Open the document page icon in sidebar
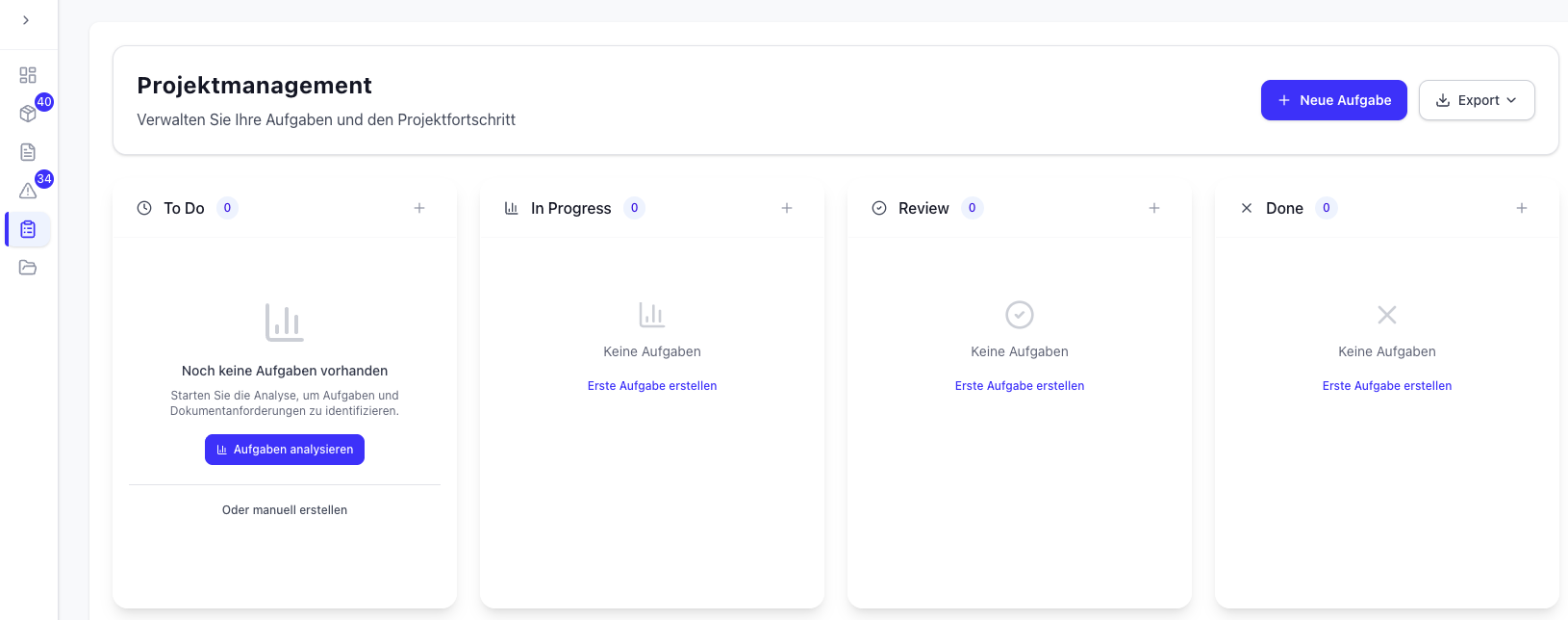 28,152
